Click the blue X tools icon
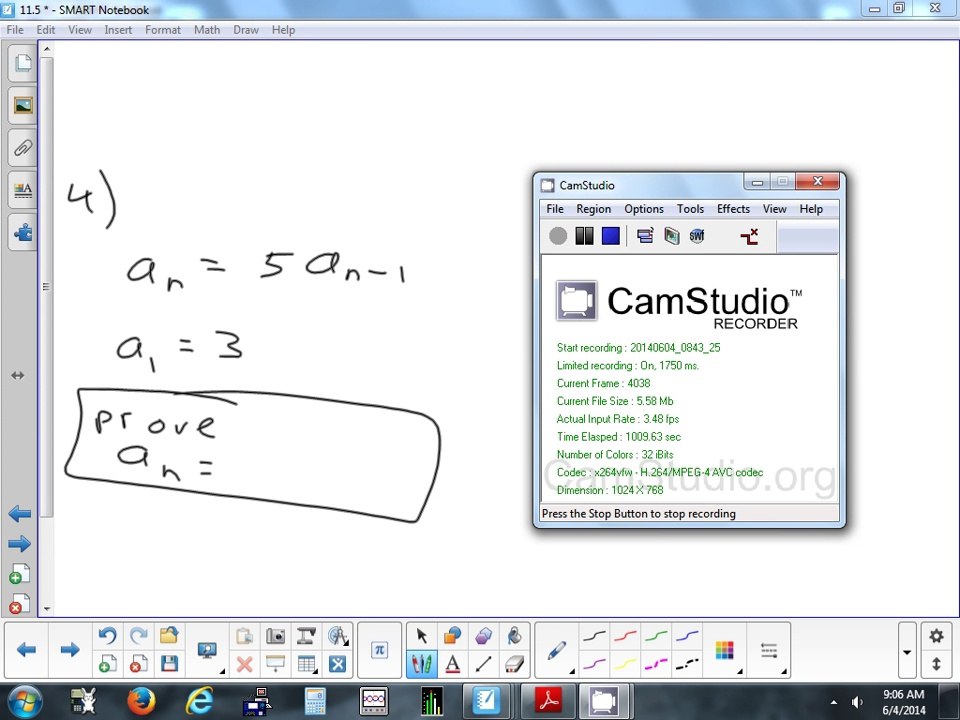 337,664
